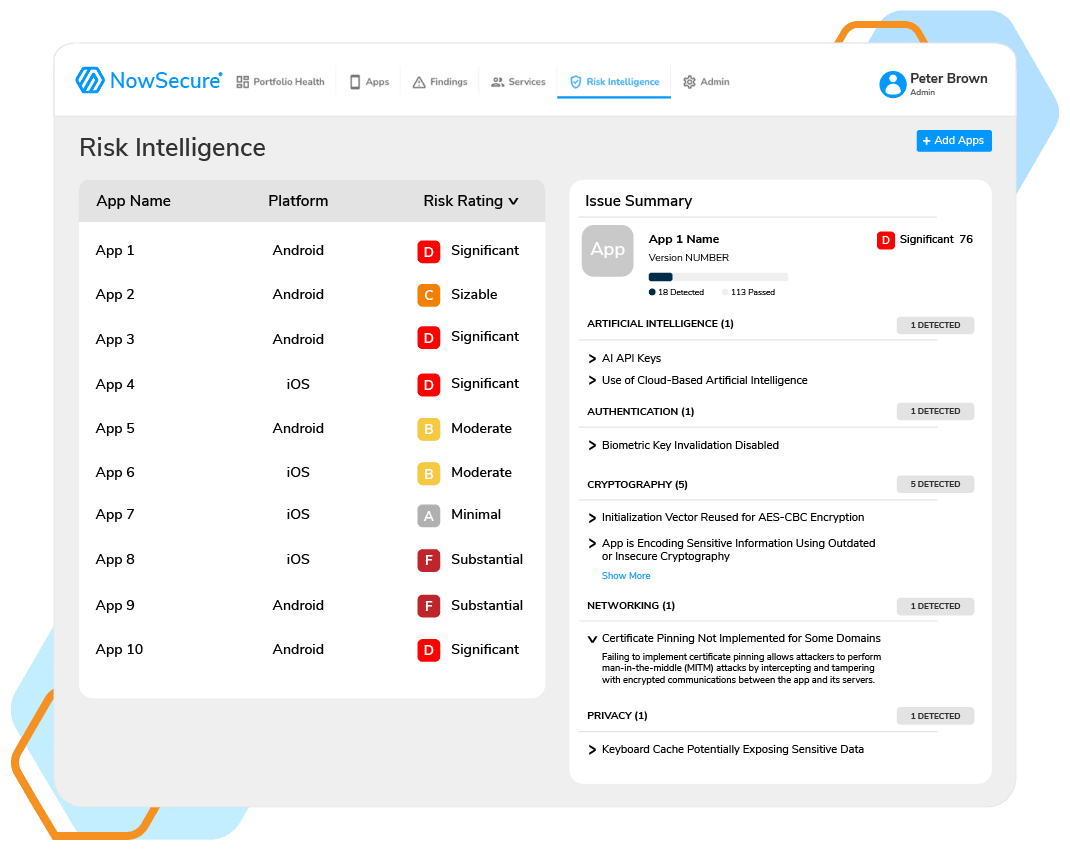Click the gray App placeholder thumbnail

[607, 250]
